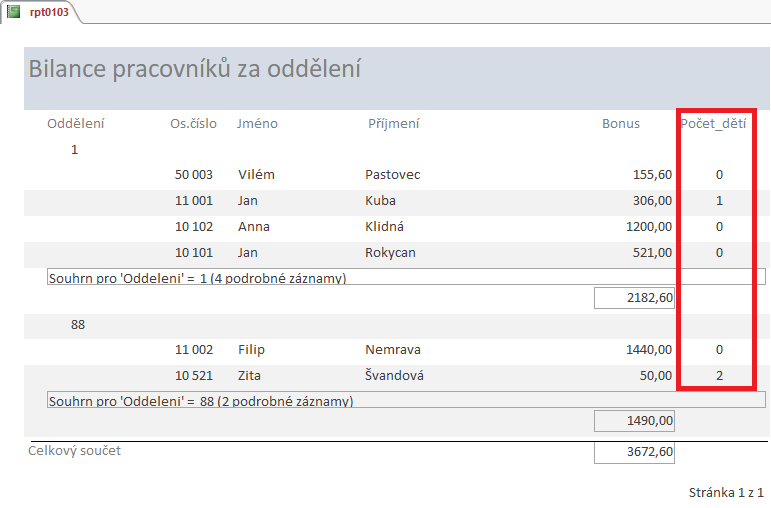Click the Os.číslo column header
The image size is (771, 508).
click(193, 123)
